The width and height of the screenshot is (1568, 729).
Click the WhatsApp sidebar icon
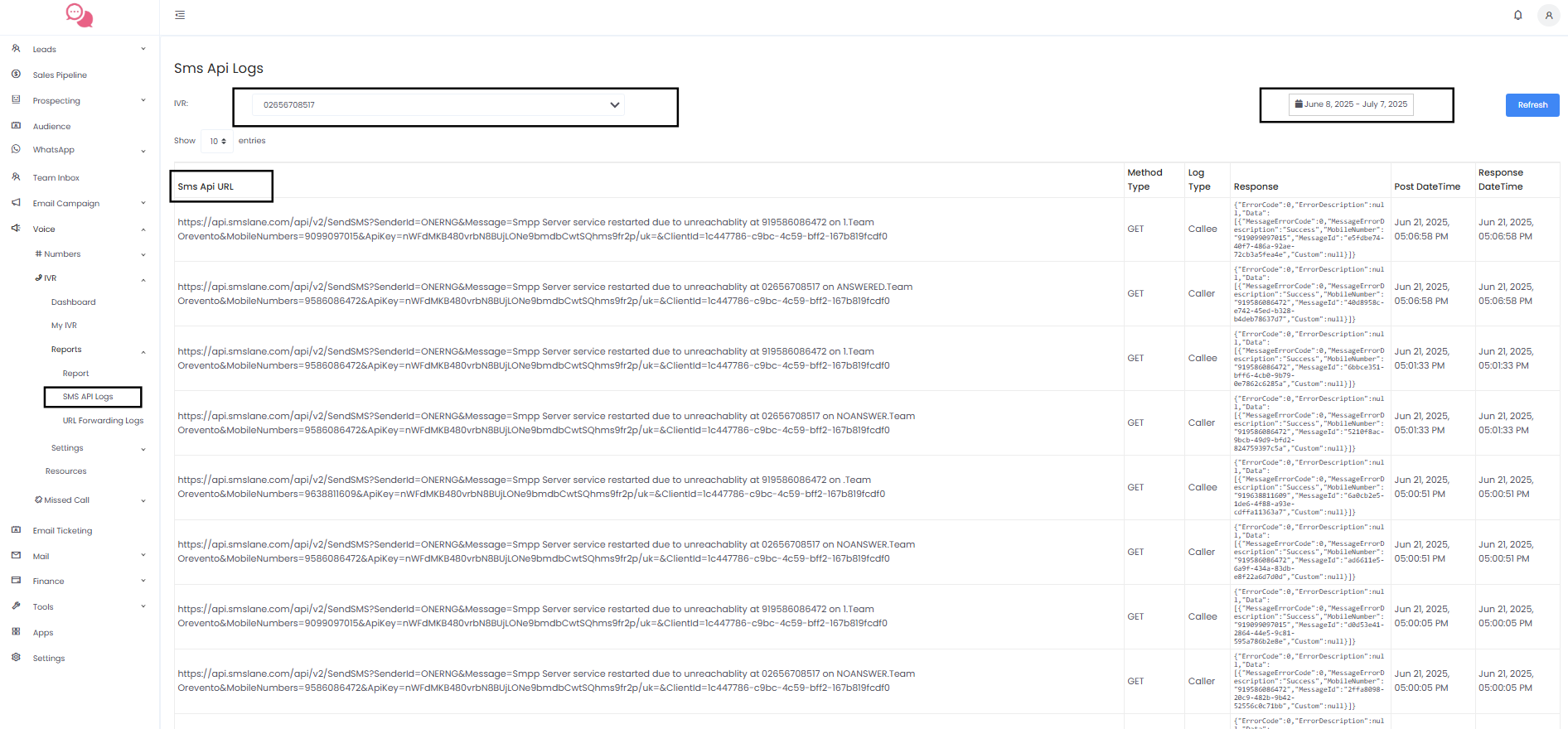[16, 149]
